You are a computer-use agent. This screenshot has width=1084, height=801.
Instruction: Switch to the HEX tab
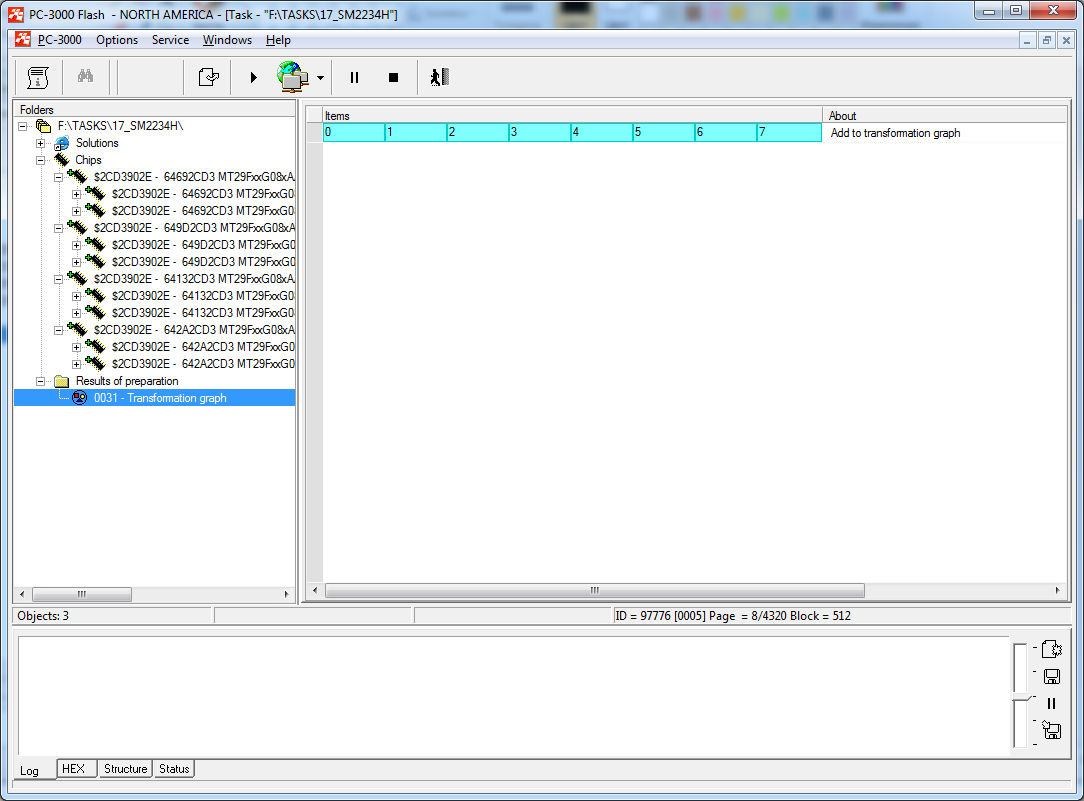[73, 769]
